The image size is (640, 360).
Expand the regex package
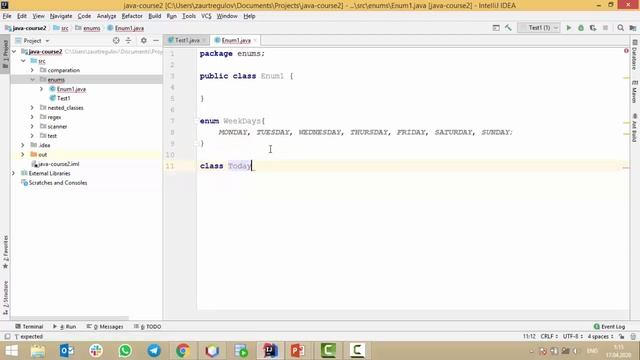[32, 117]
